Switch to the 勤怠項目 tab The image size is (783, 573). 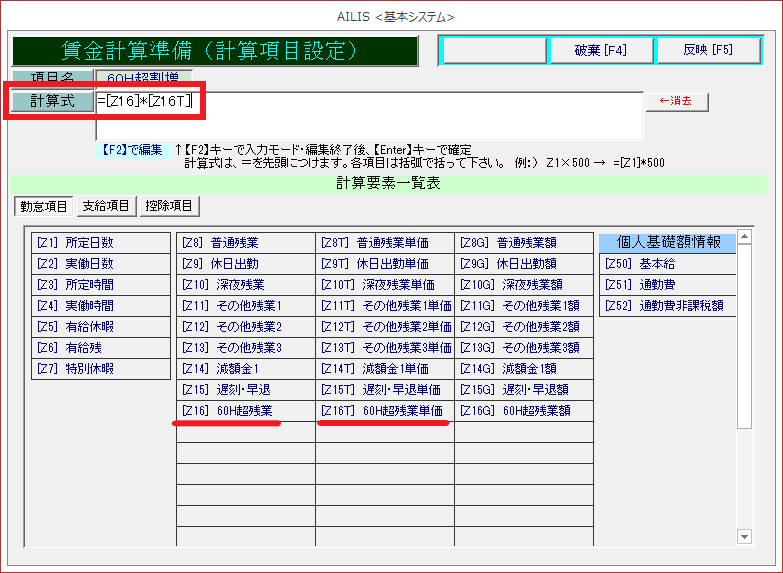[44, 206]
